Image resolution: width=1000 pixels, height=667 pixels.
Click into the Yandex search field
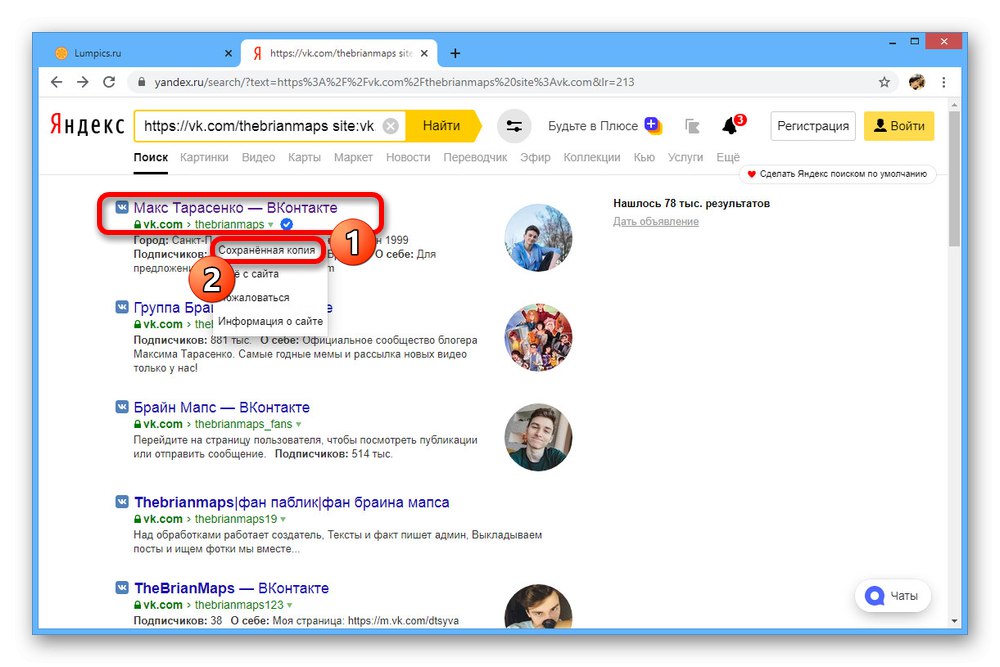(x=259, y=126)
